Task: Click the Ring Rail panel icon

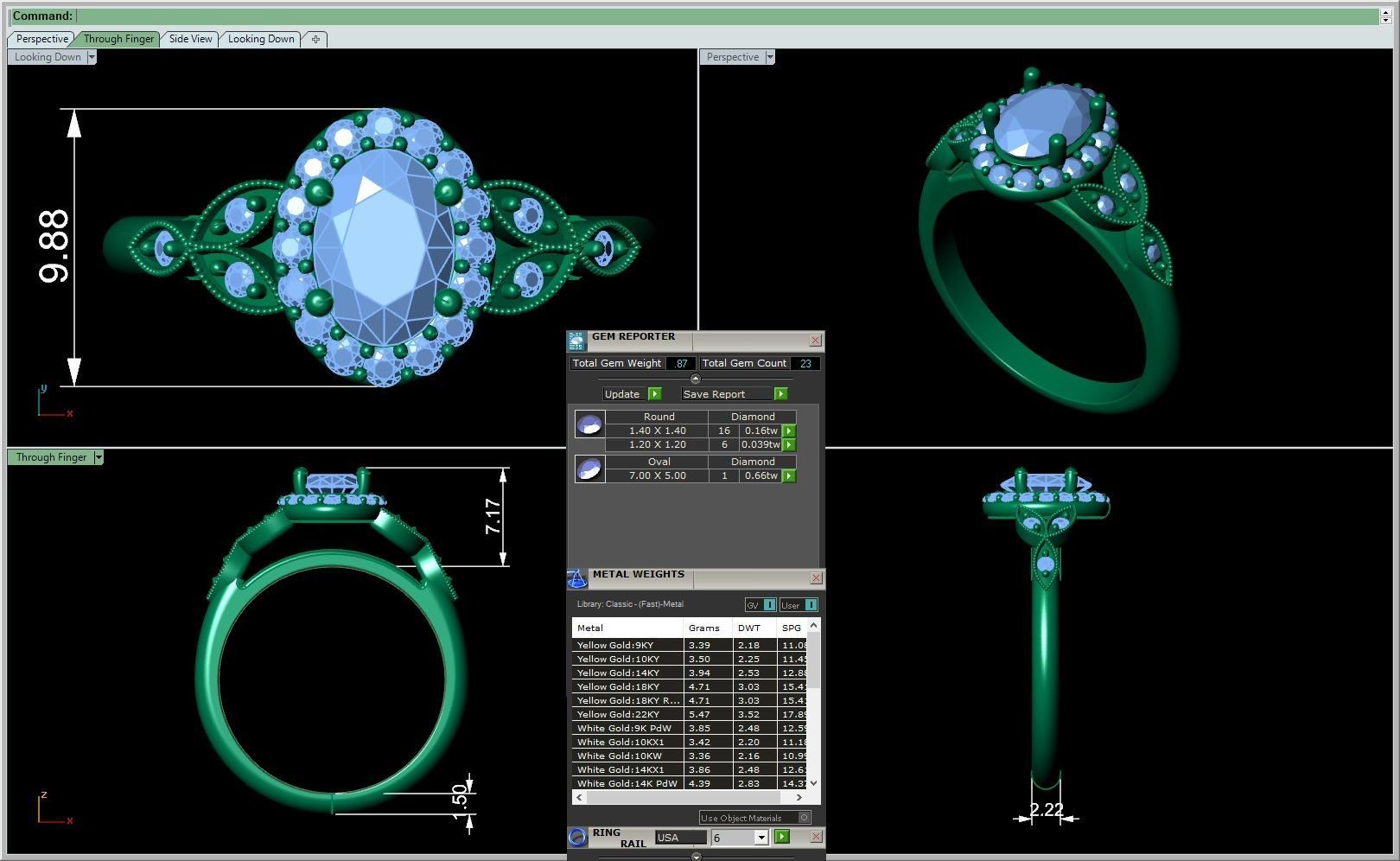Action: tap(577, 837)
